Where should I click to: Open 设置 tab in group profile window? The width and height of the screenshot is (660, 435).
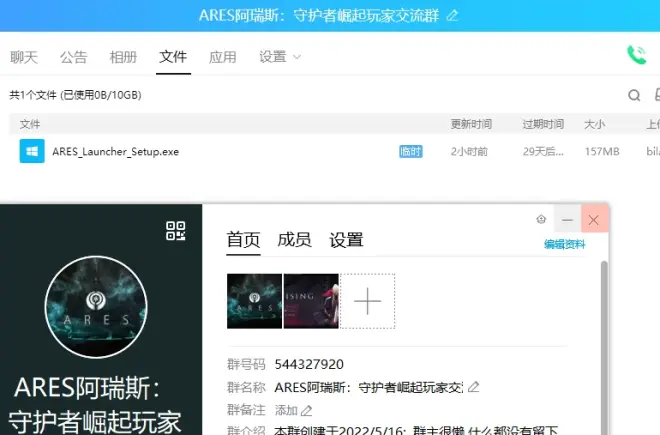coord(346,240)
